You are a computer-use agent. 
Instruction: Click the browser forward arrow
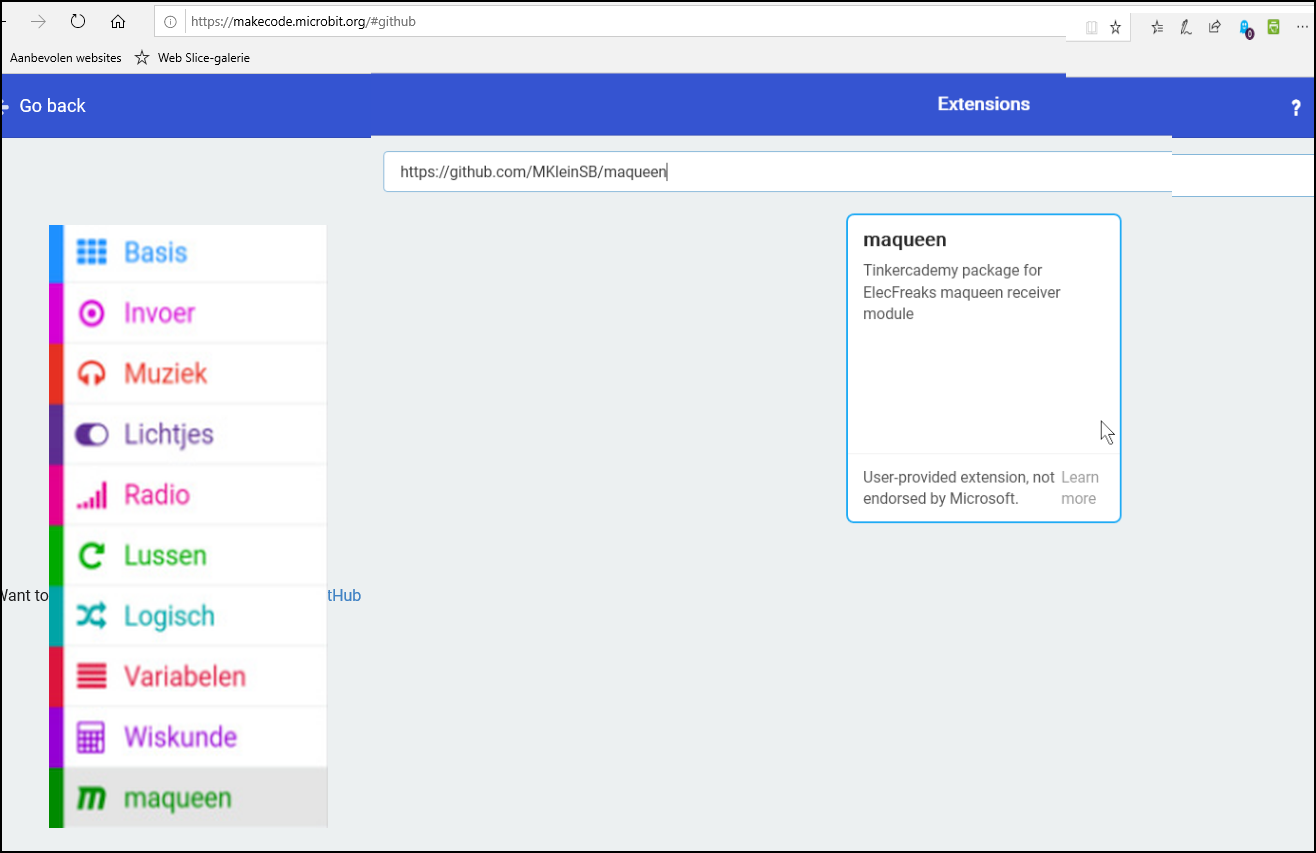[38, 21]
